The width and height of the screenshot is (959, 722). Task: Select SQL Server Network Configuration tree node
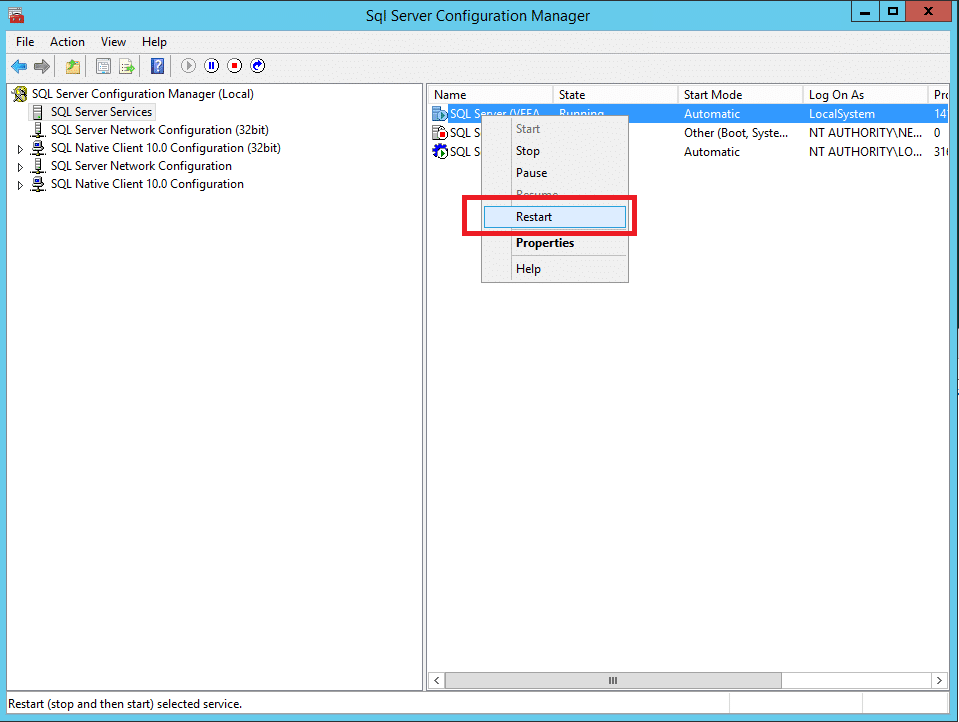pos(141,166)
